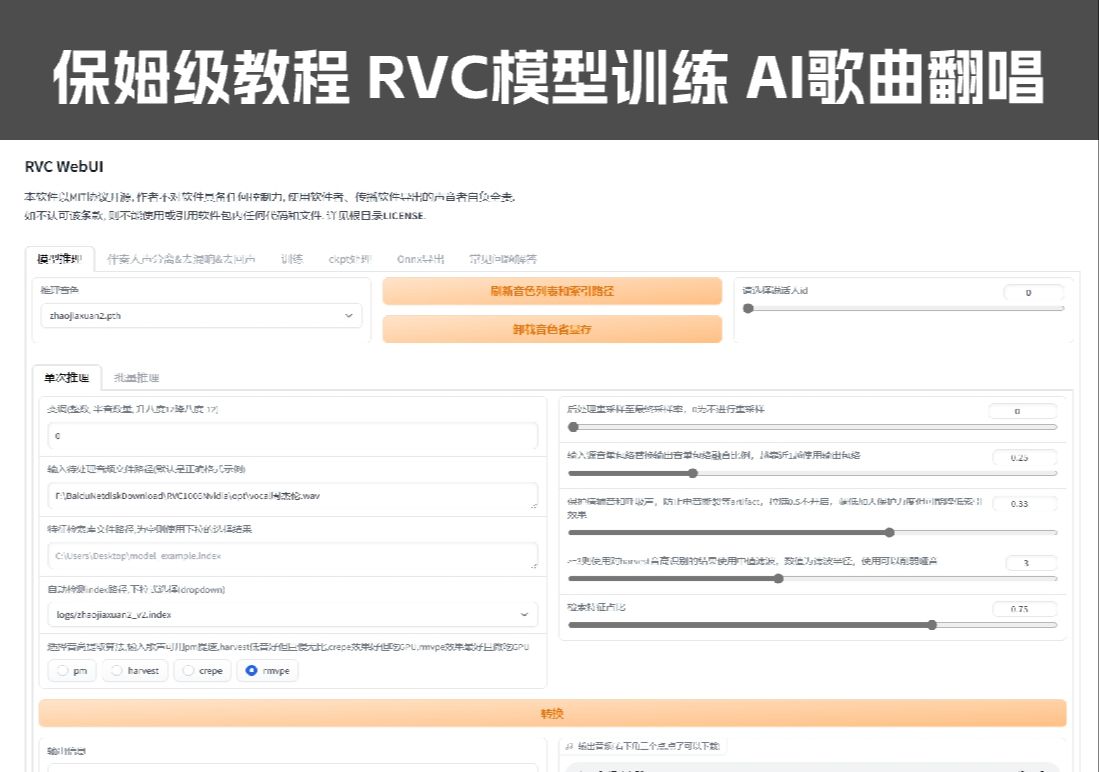Screen dimensions: 1099x772
Task: Click the 输出信息 output info label
Action: pos(67,750)
